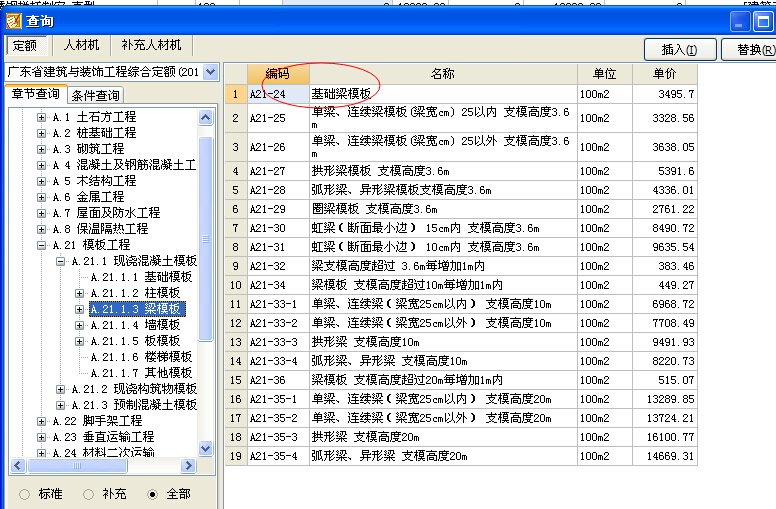Viewport: 776px width, 509px height.
Task: Open the 条件查询 tab
Action: 96,95
